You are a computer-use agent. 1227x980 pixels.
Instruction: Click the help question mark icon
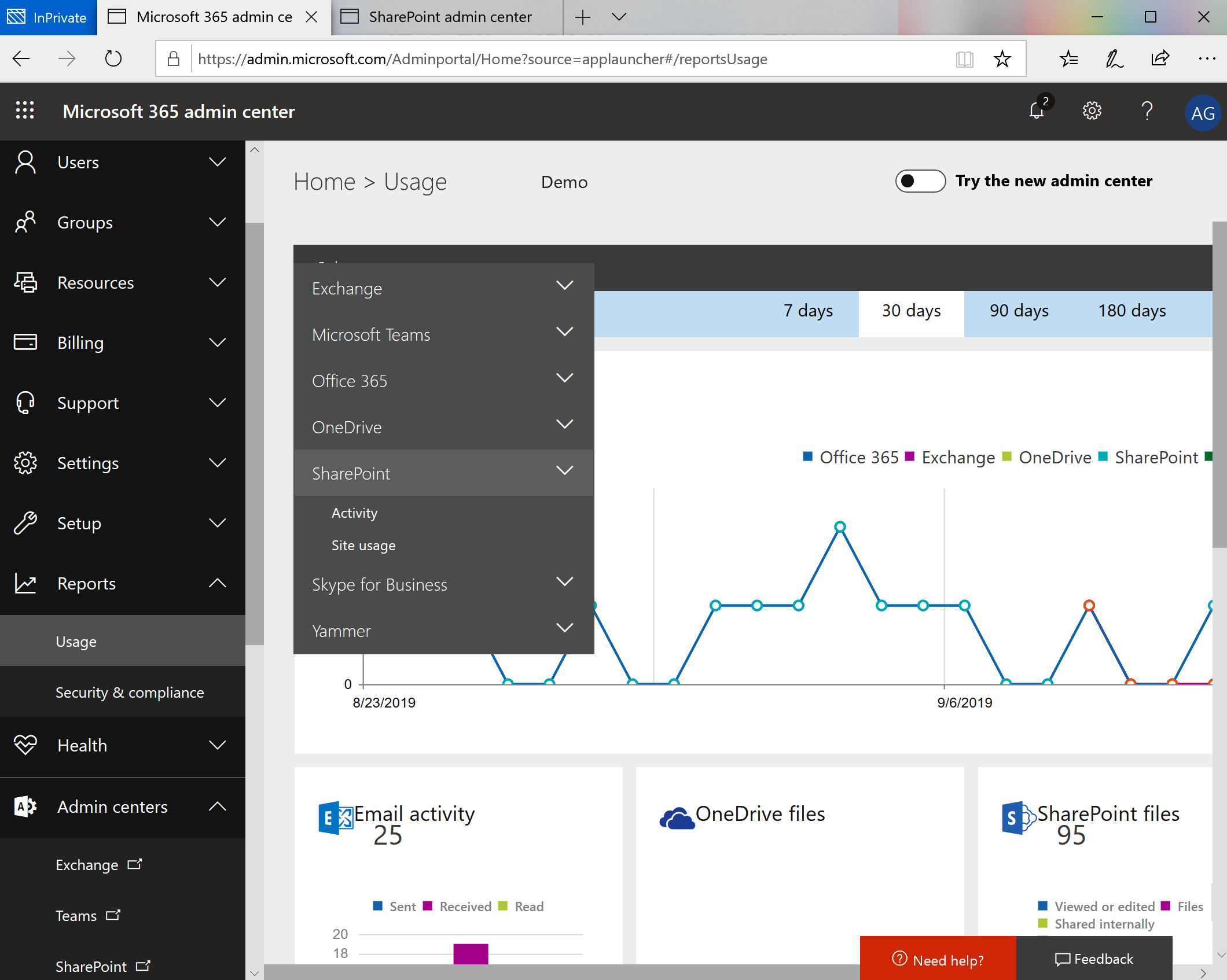coord(1147,110)
